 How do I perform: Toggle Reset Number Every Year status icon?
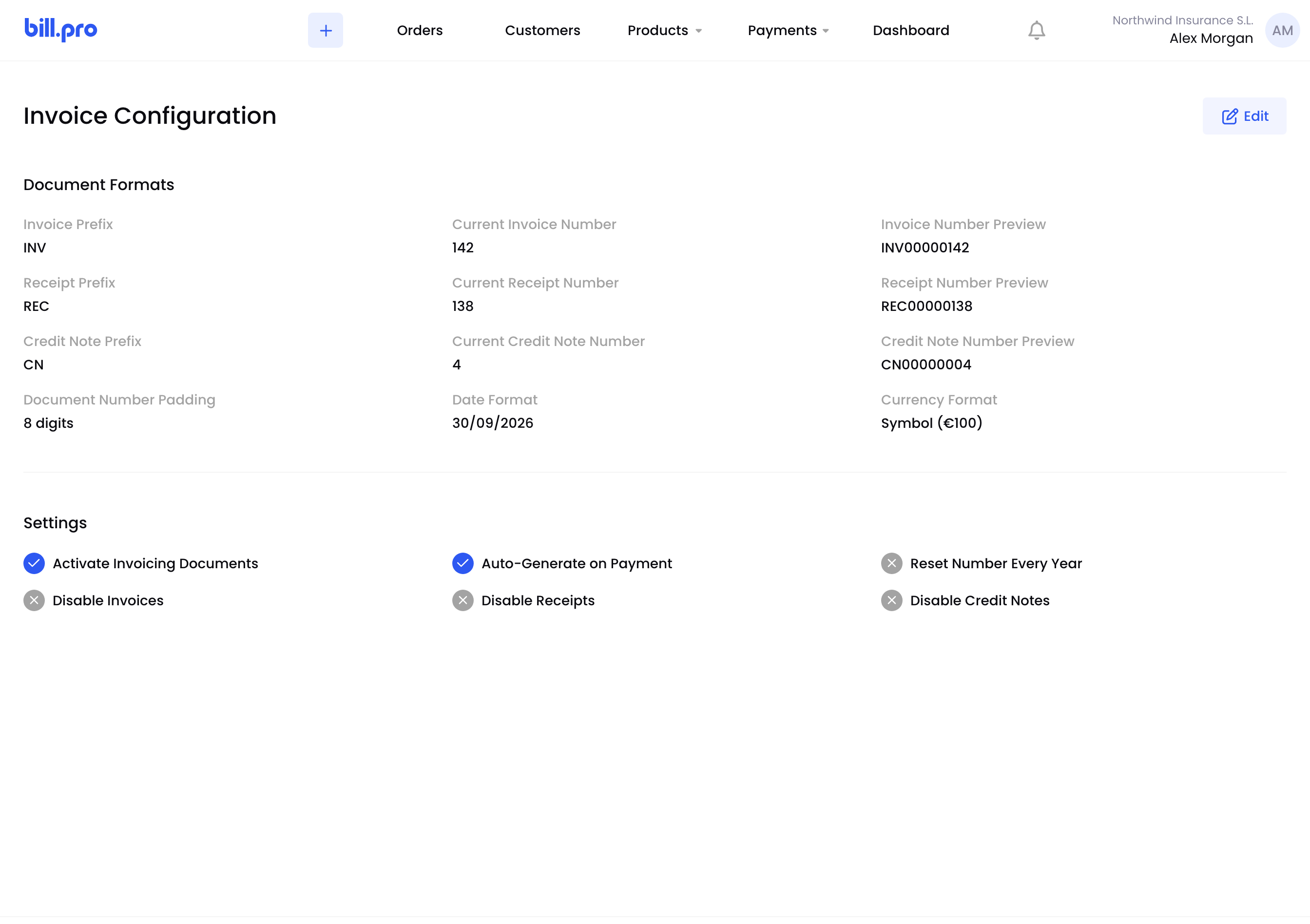point(891,563)
